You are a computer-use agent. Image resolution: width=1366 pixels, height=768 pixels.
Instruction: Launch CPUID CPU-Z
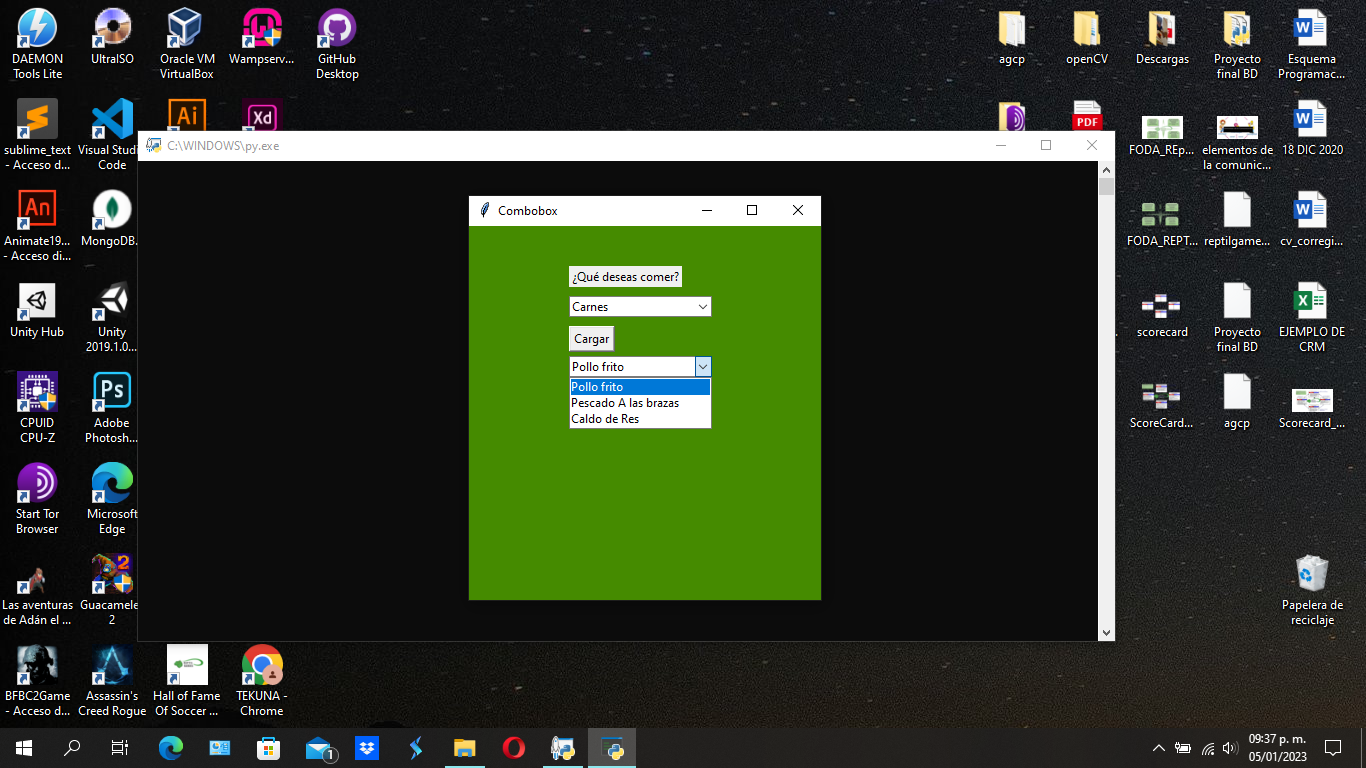coord(37,390)
